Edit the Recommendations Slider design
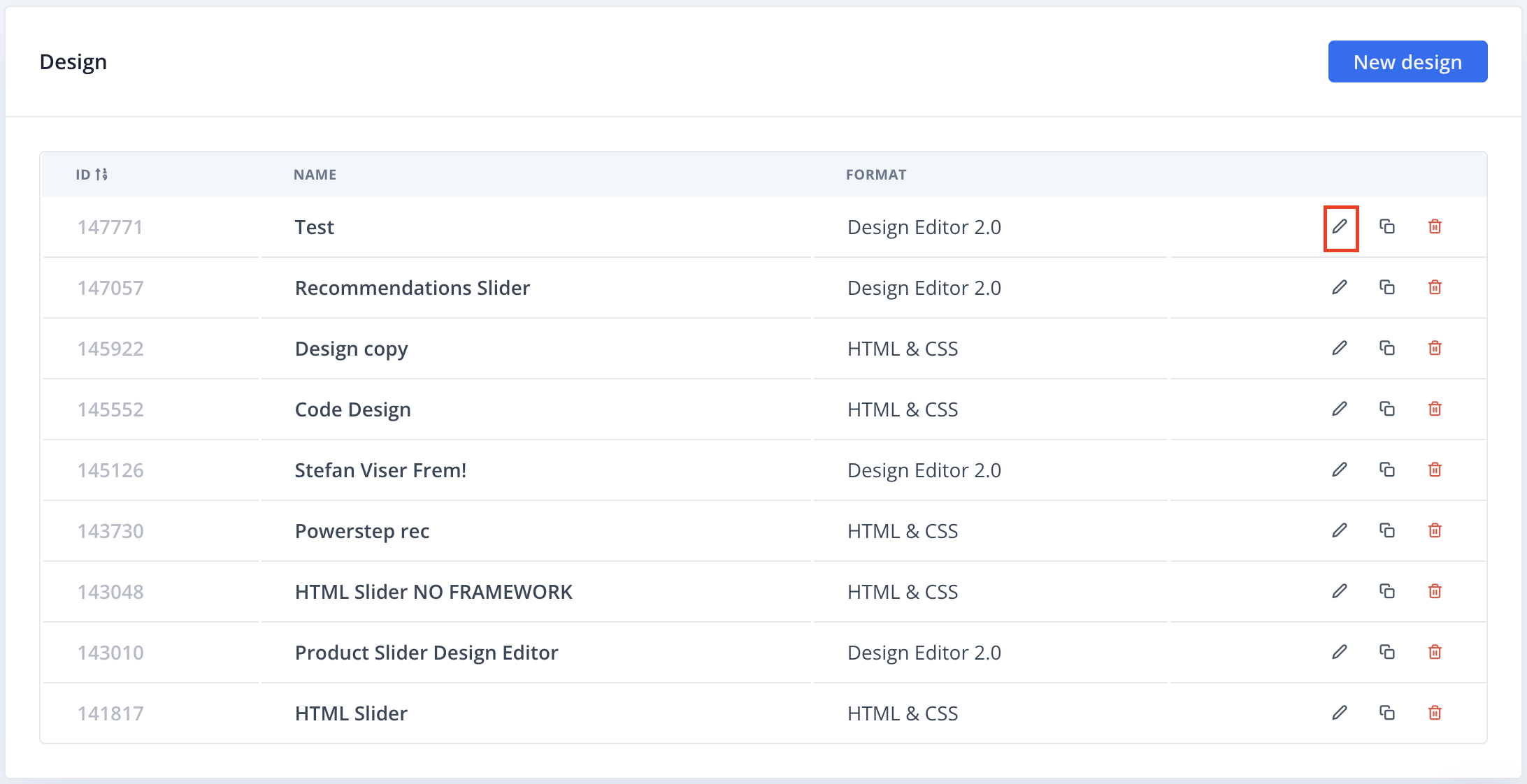The image size is (1527, 784). coord(1340,287)
